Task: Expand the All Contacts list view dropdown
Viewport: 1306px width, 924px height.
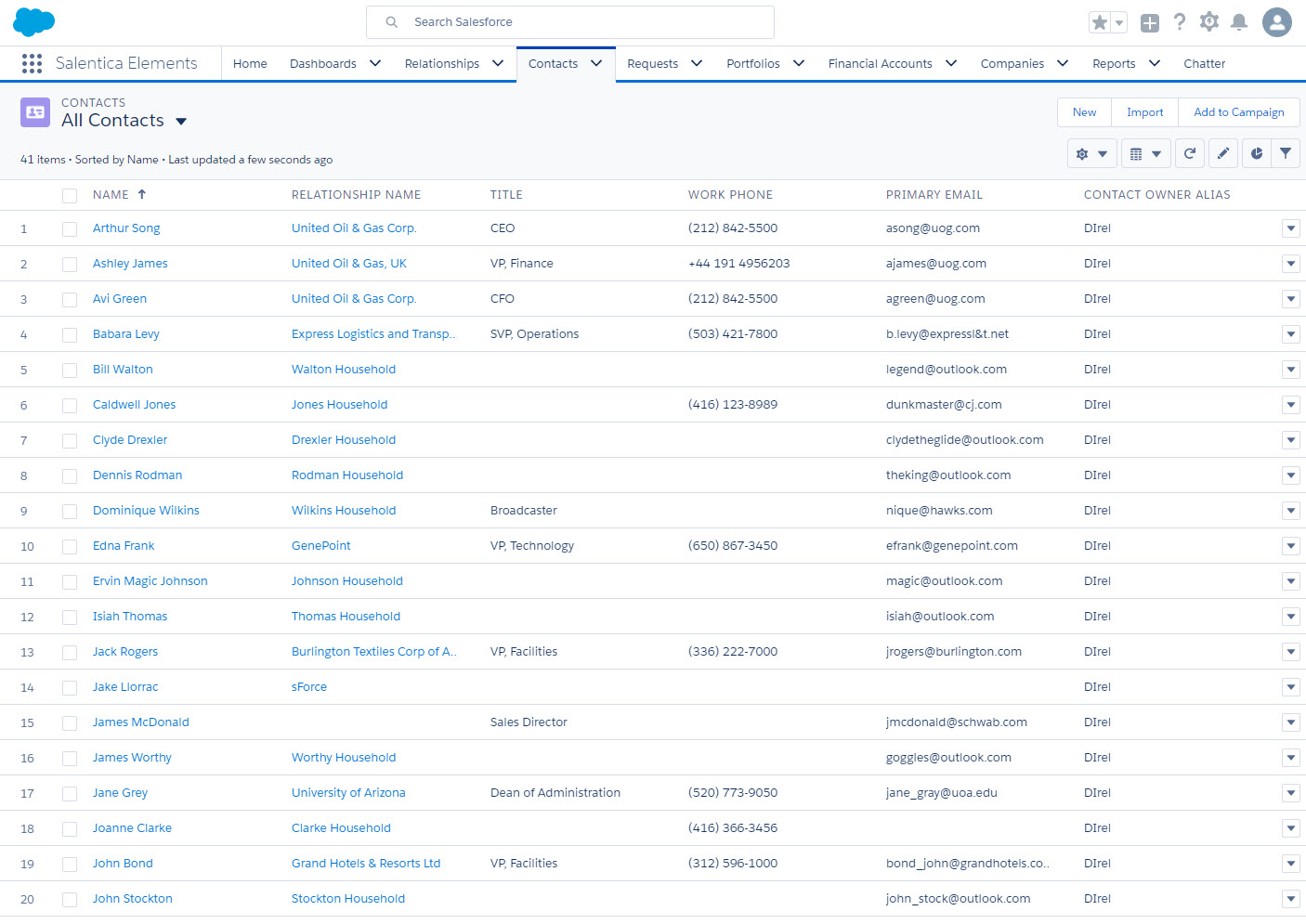Action: 181,122
